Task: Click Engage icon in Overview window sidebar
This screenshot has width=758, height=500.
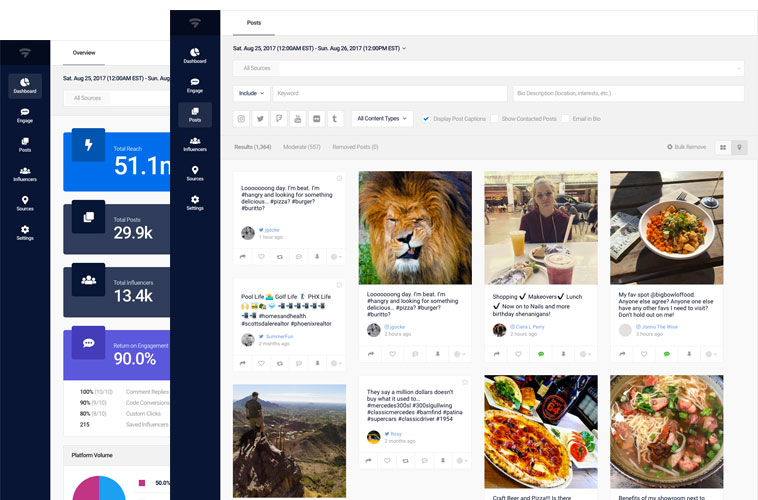Action: click(x=25, y=112)
